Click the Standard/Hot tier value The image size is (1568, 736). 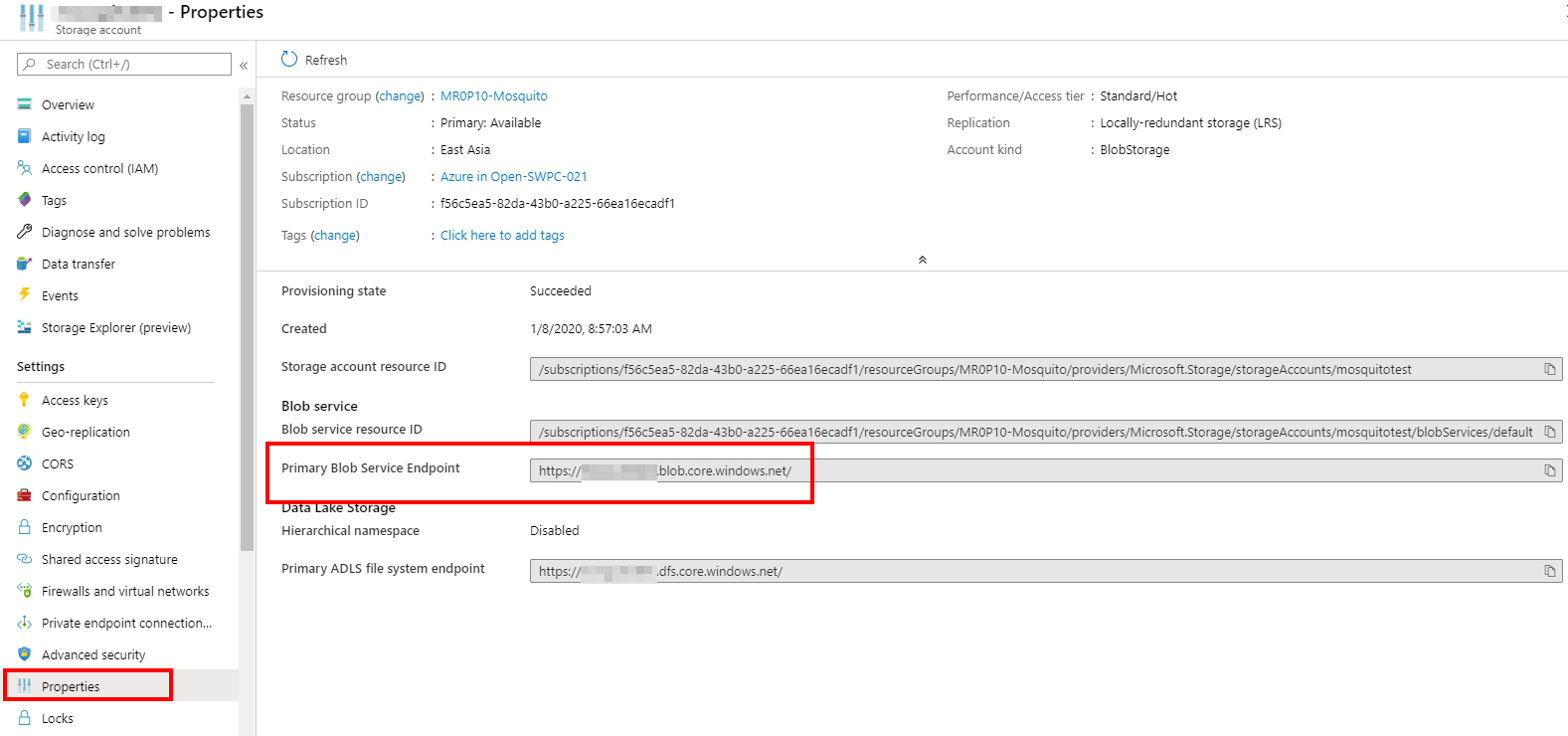(x=1138, y=96)
